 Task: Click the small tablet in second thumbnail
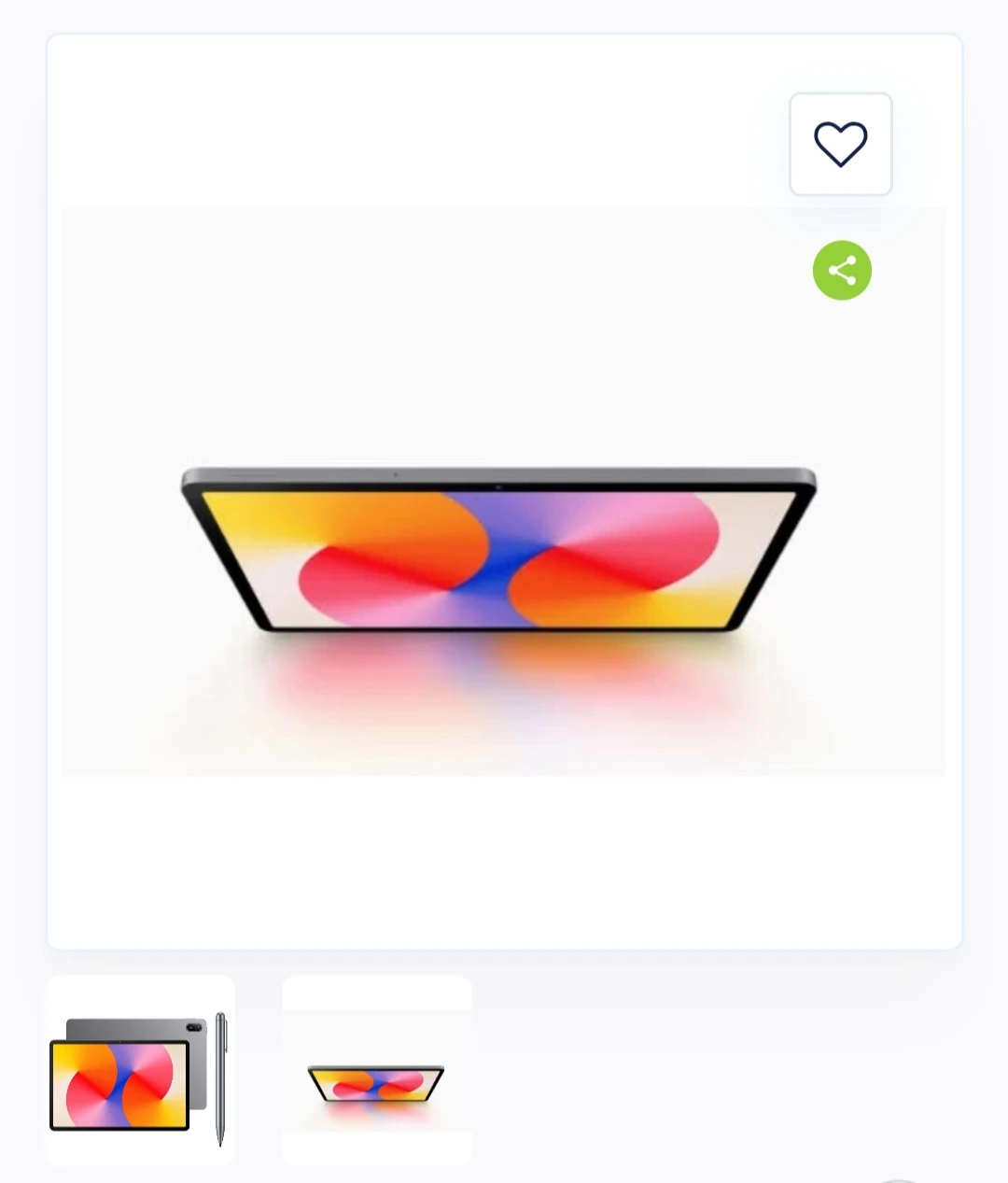(x=376, y=1083)
